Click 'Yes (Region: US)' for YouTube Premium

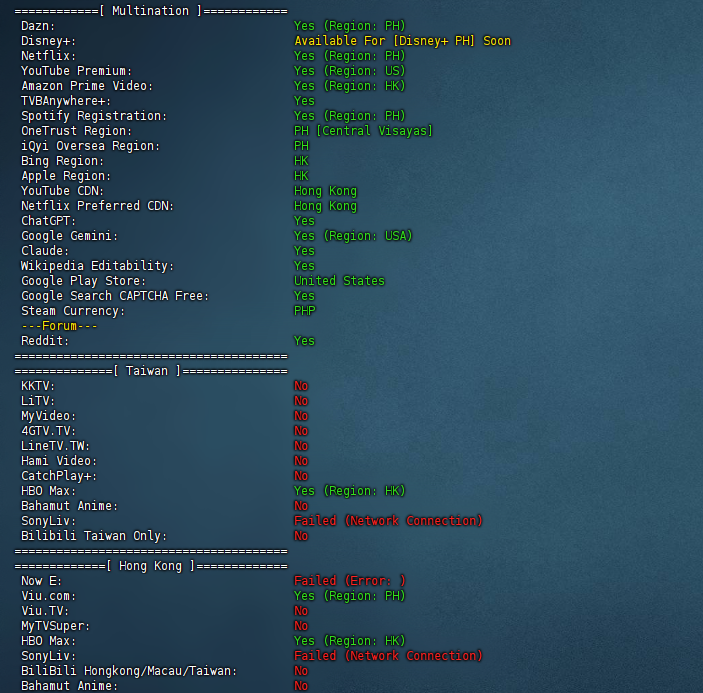point(349,71)
